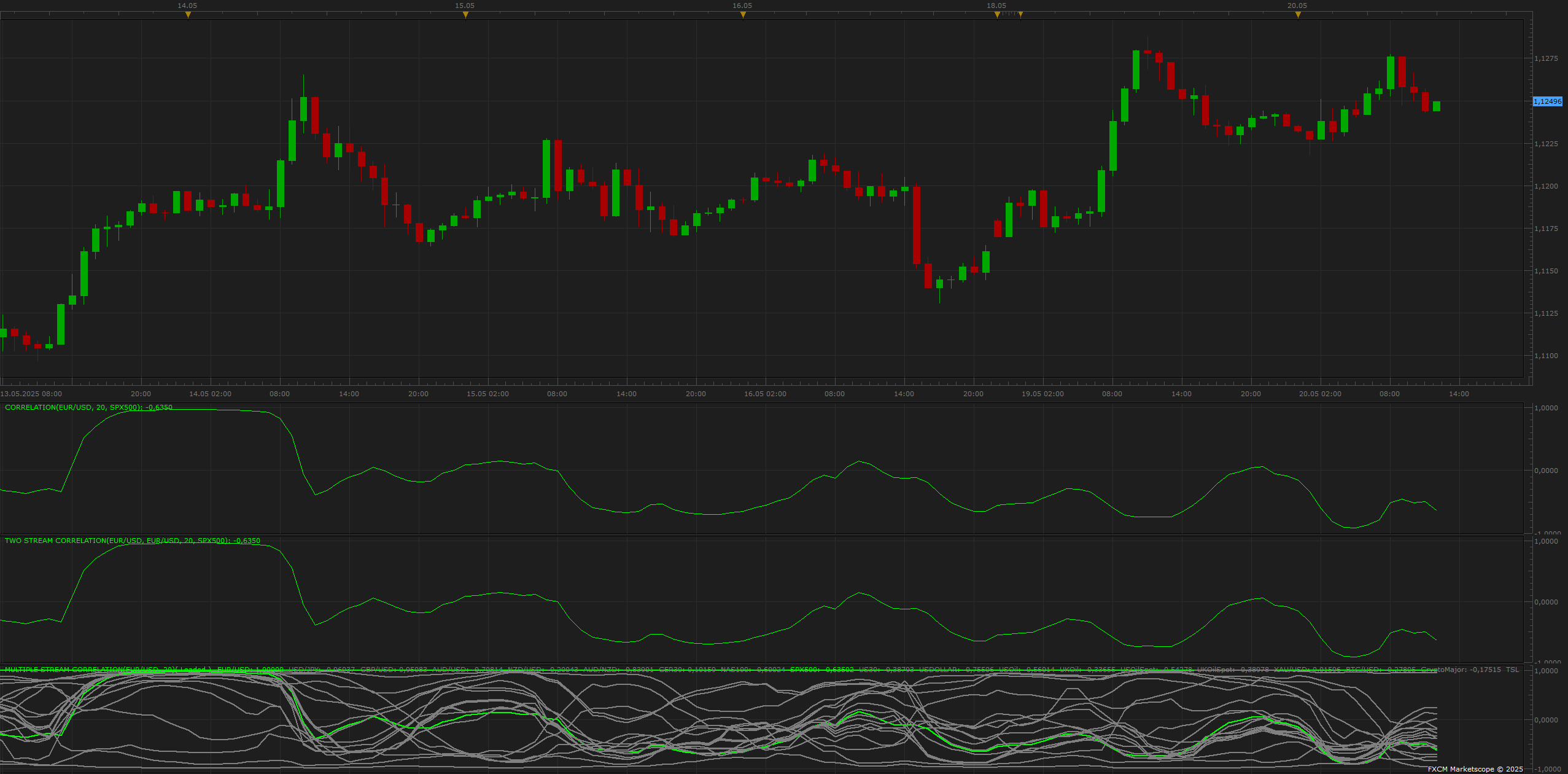
Task: Click the 20.05 day marker triangle
Action: 1298,15
